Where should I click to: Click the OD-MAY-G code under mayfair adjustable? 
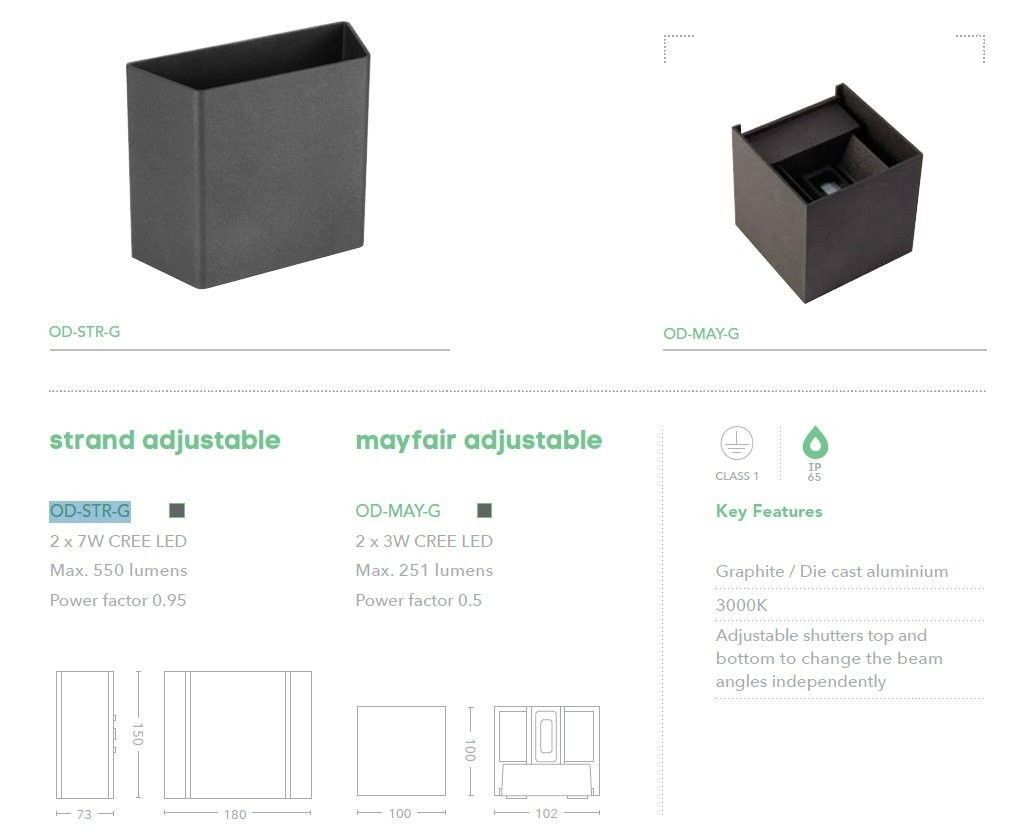coord(398,511)
